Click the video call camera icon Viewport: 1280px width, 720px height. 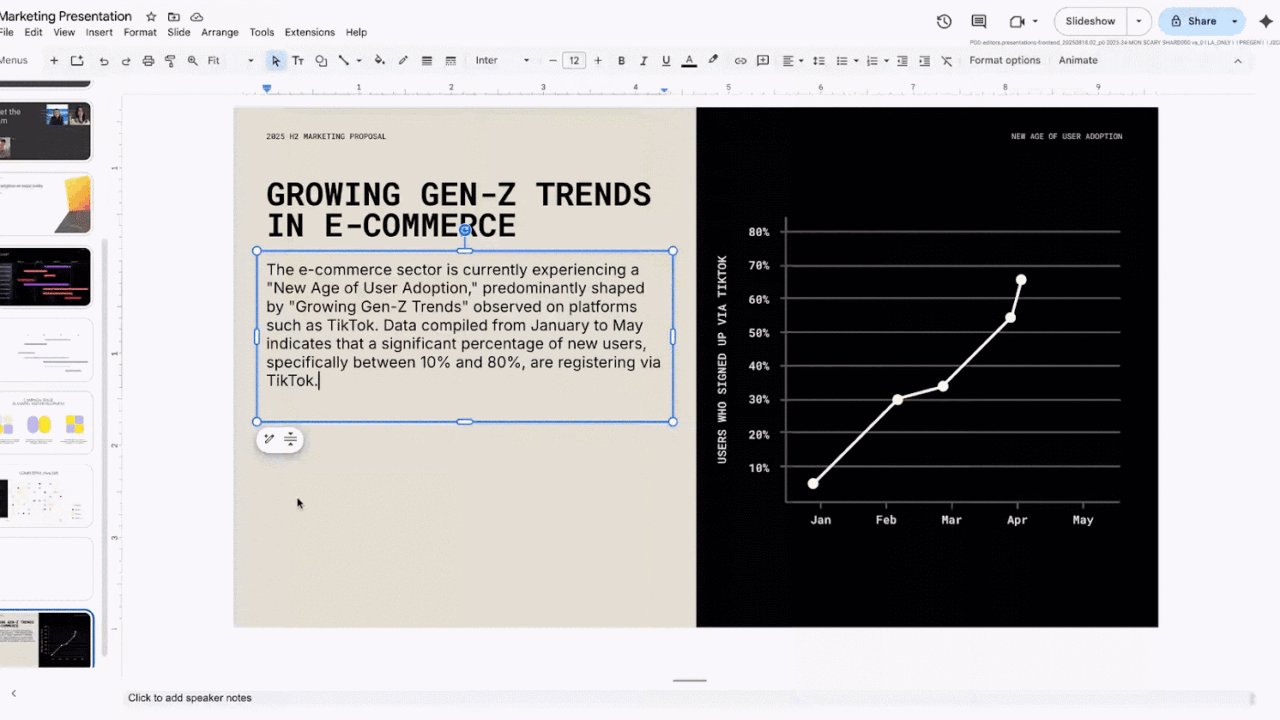(1018, 21)
